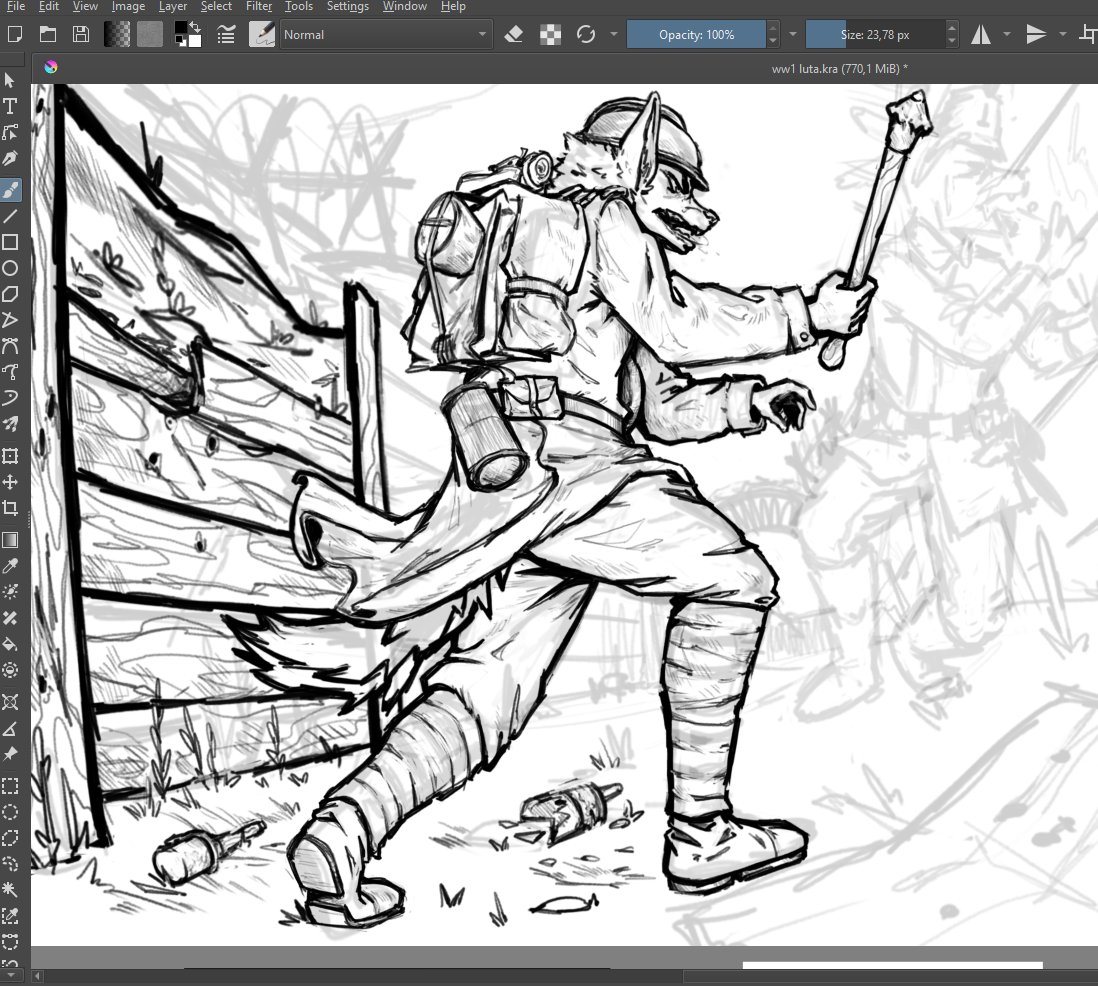Select the Ellipse tool
Image resolution: width=1098 pixels, height=986 pixels.
[10, 268]
